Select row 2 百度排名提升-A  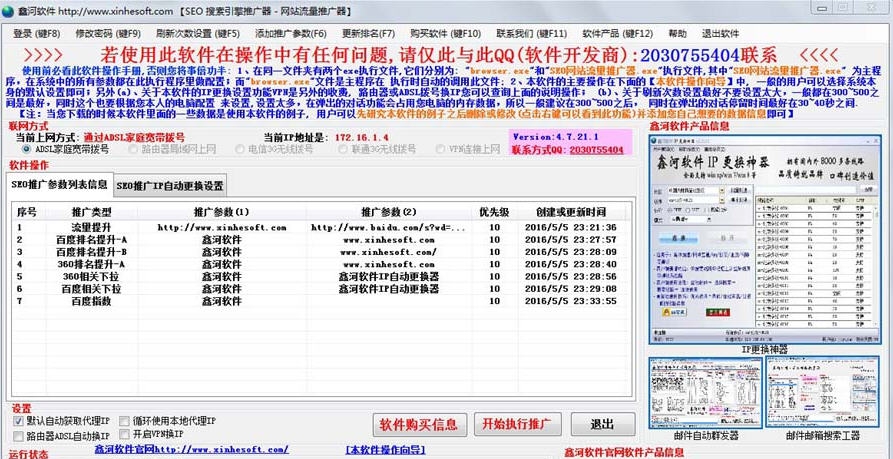[319, 240]
